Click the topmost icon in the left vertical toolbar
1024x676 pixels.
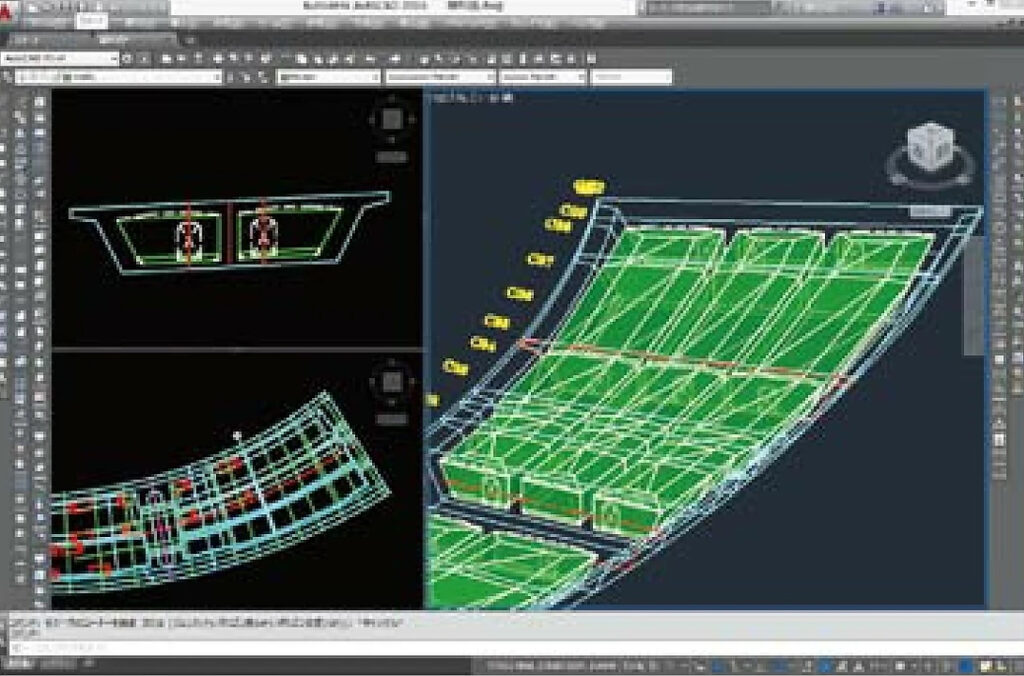coord(39,101)
